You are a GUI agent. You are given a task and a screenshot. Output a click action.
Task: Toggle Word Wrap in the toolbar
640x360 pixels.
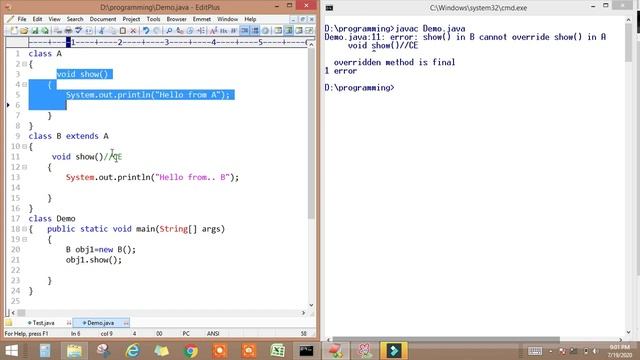(x=234, y=31)
